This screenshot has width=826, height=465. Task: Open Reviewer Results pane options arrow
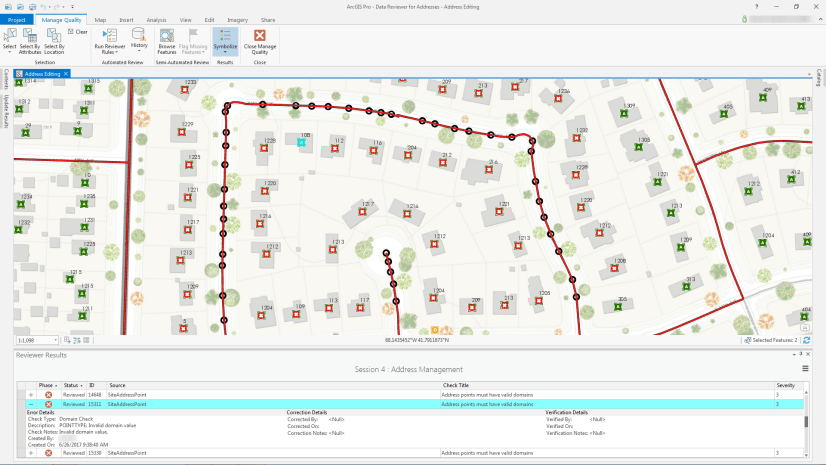[794, 354]
